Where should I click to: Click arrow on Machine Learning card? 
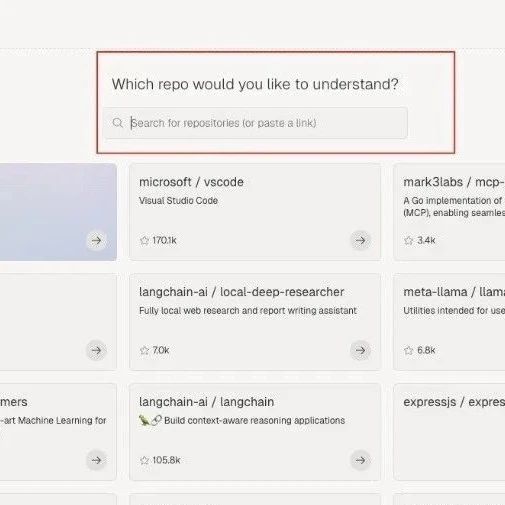click(96, 460)
